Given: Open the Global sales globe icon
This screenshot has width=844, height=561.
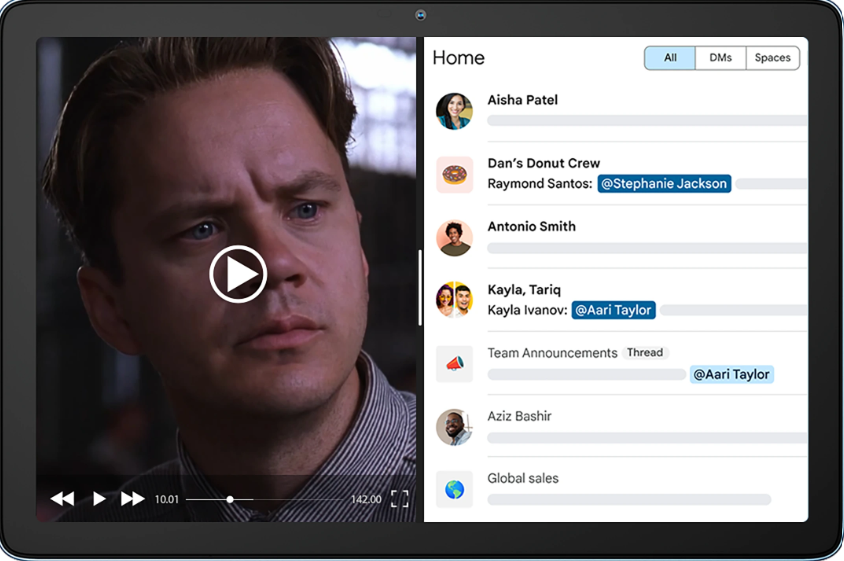Looking at the screenshot, I should (454, 490).
